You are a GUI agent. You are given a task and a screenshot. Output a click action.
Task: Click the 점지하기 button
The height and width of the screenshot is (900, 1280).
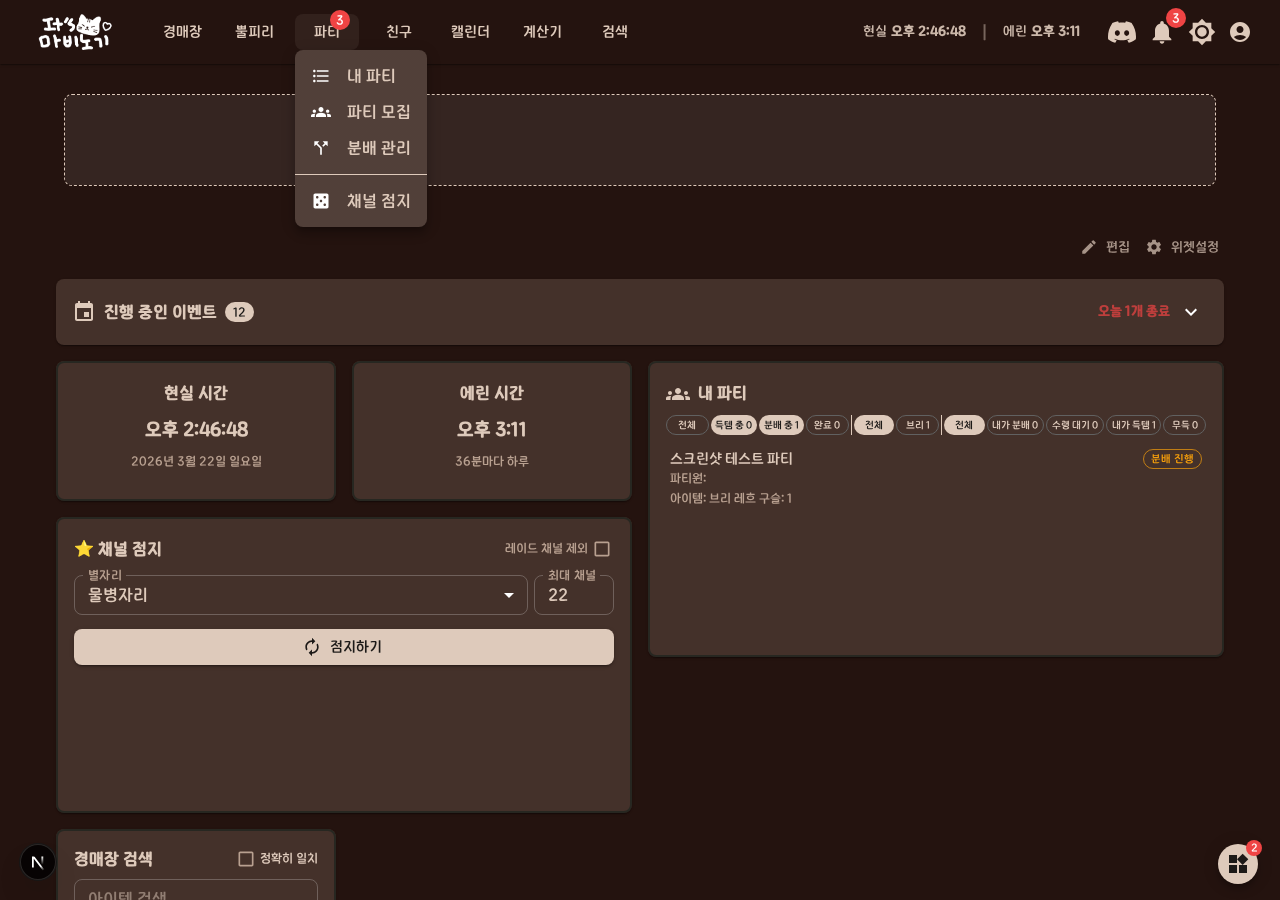point(344,647)
